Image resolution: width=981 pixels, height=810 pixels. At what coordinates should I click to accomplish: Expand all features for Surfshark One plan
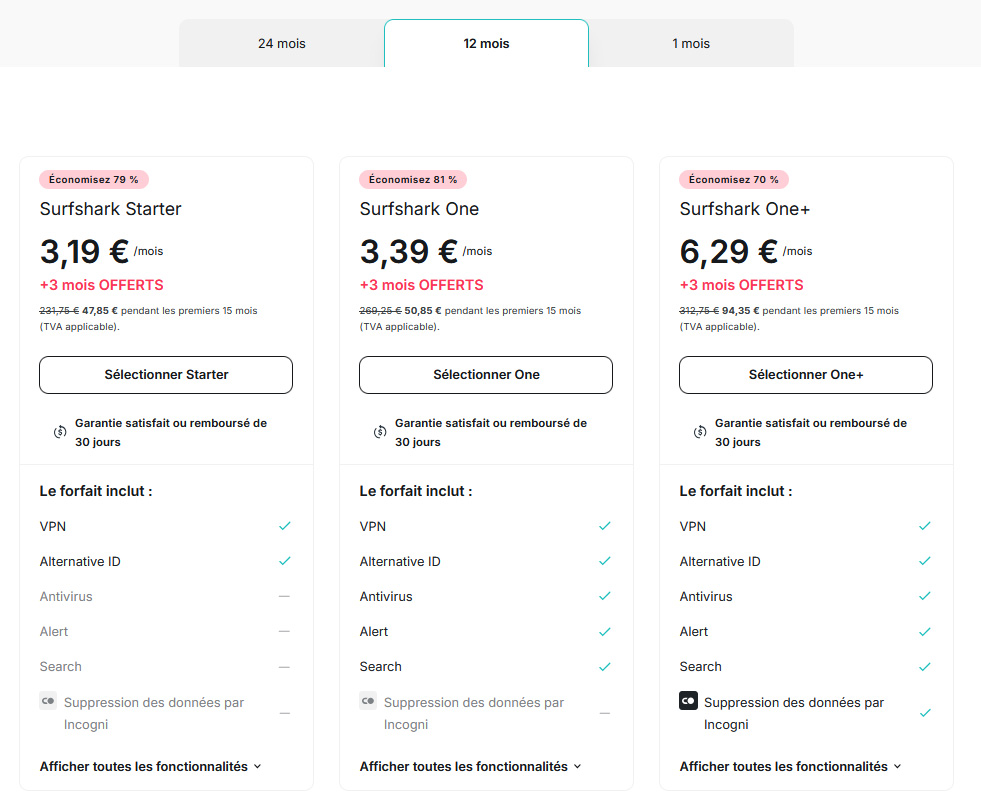(x=470, y=767)
